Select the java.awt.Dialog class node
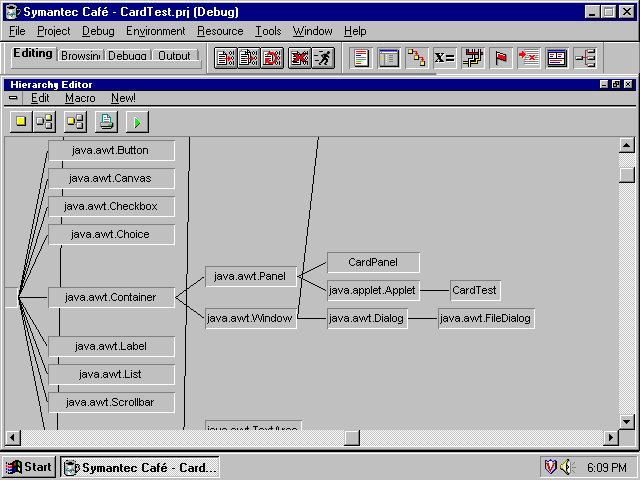Viewport: 640px width, 480px height. tap(367, 318)
